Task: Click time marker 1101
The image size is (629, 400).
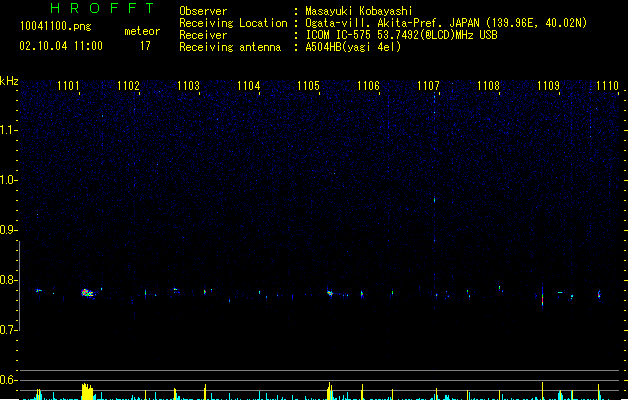Action: (x=68, y=86)
